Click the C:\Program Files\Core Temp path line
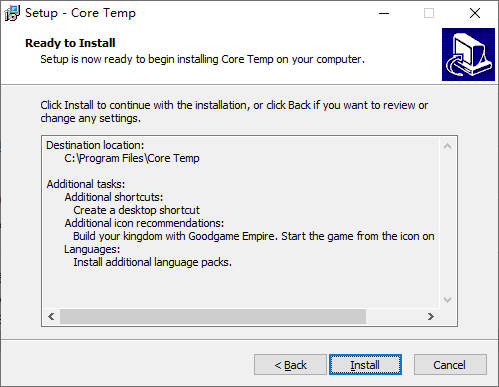 click(132, 158)
